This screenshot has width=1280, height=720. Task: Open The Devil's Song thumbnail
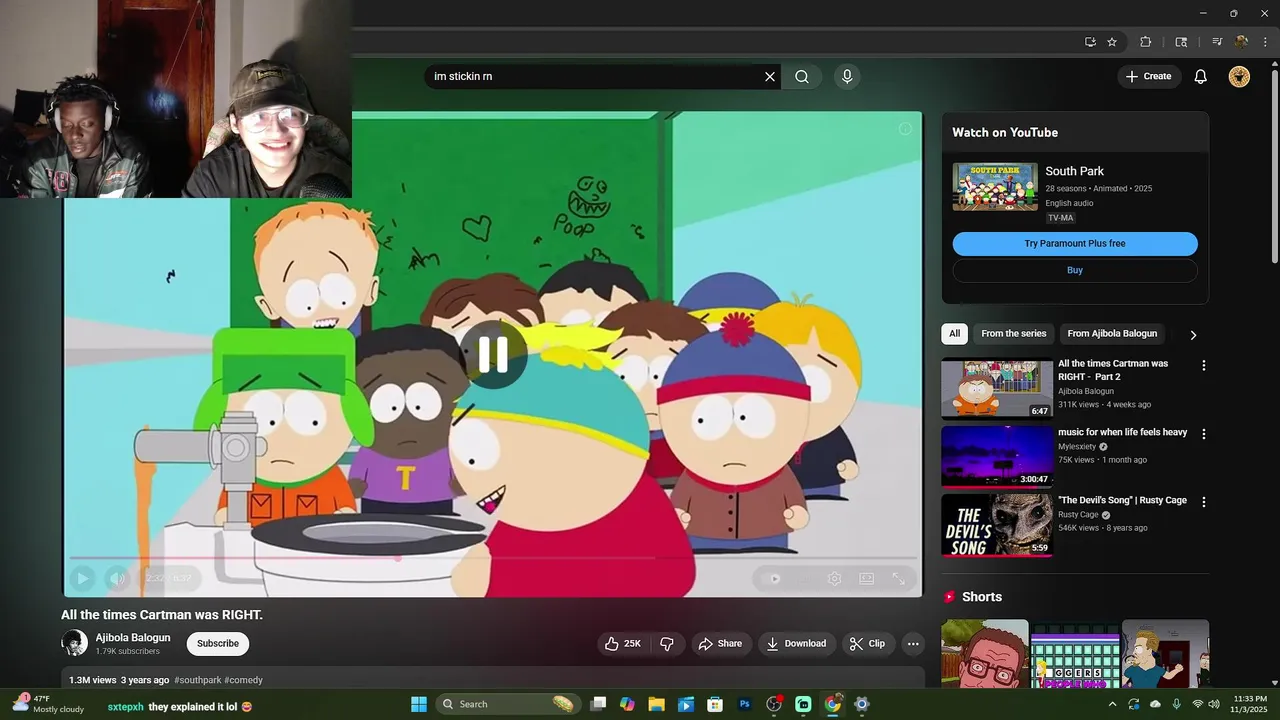click(x=997, y=525)
